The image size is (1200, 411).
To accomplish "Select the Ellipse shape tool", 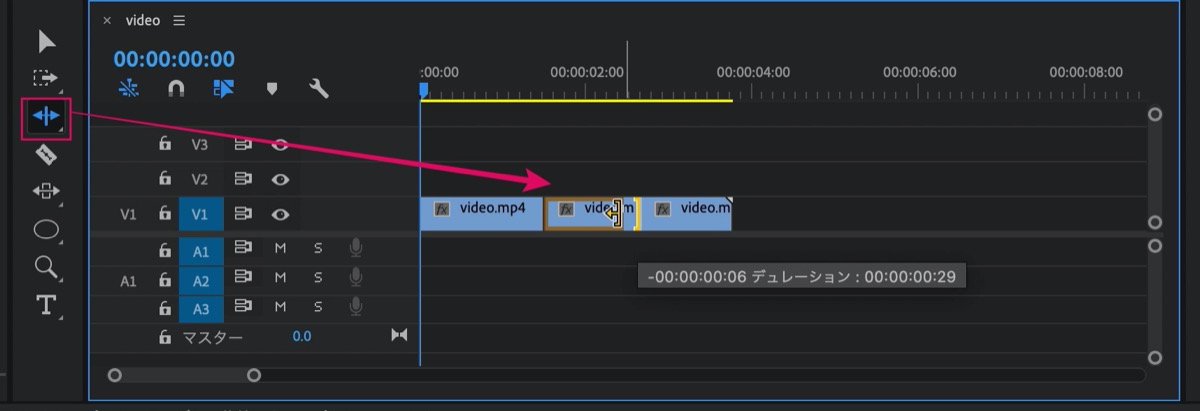I will [46, 229].
